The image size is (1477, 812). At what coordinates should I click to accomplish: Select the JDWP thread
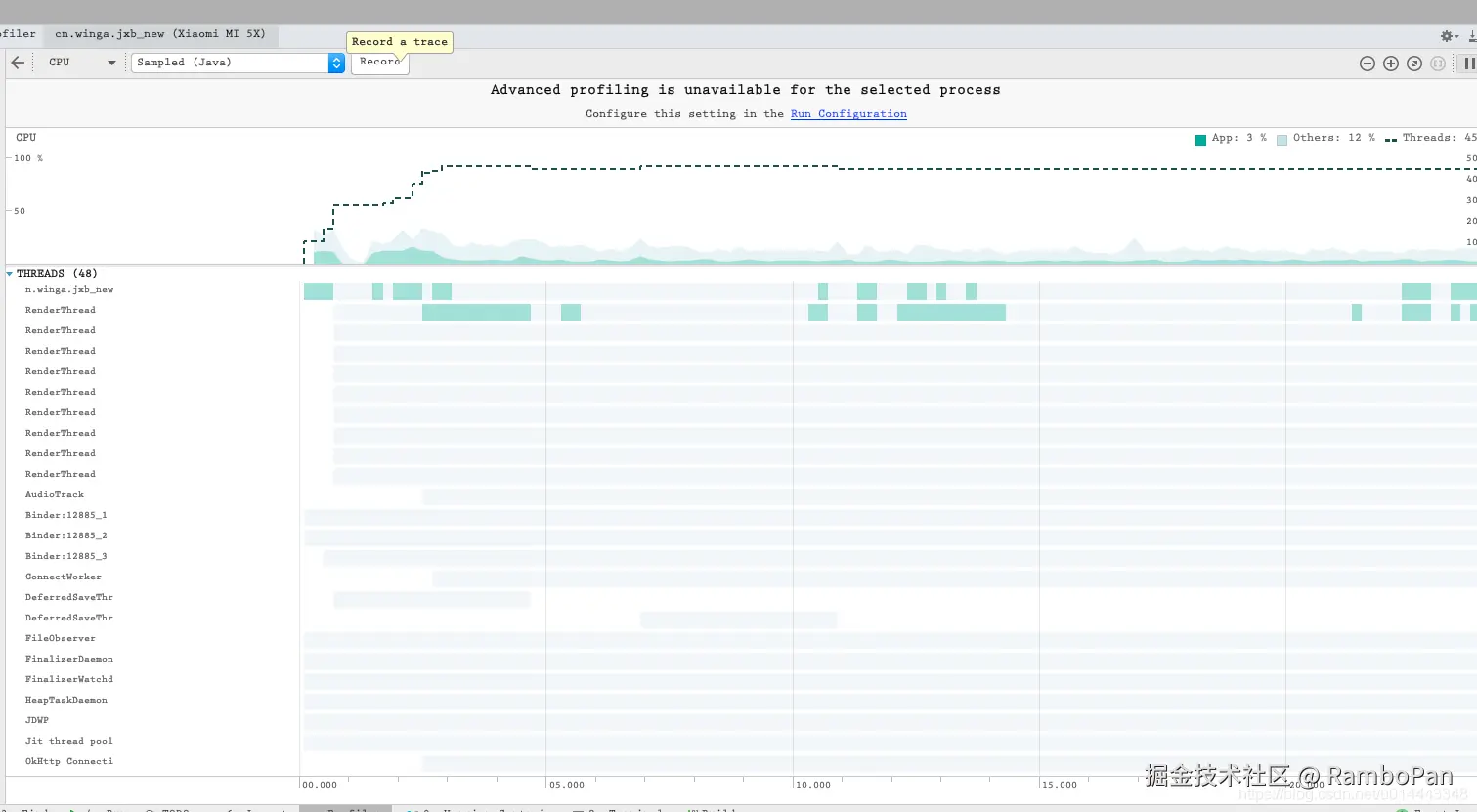pos(37,721)
